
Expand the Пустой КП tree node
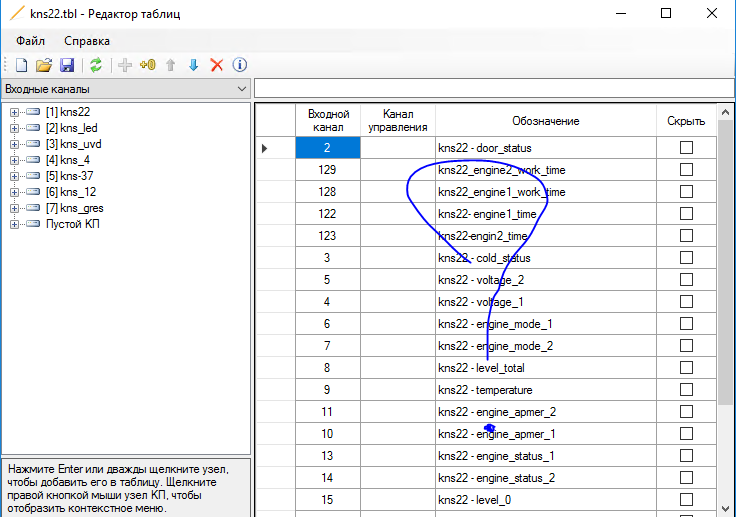pyautogui.click(x=15, y=224)
